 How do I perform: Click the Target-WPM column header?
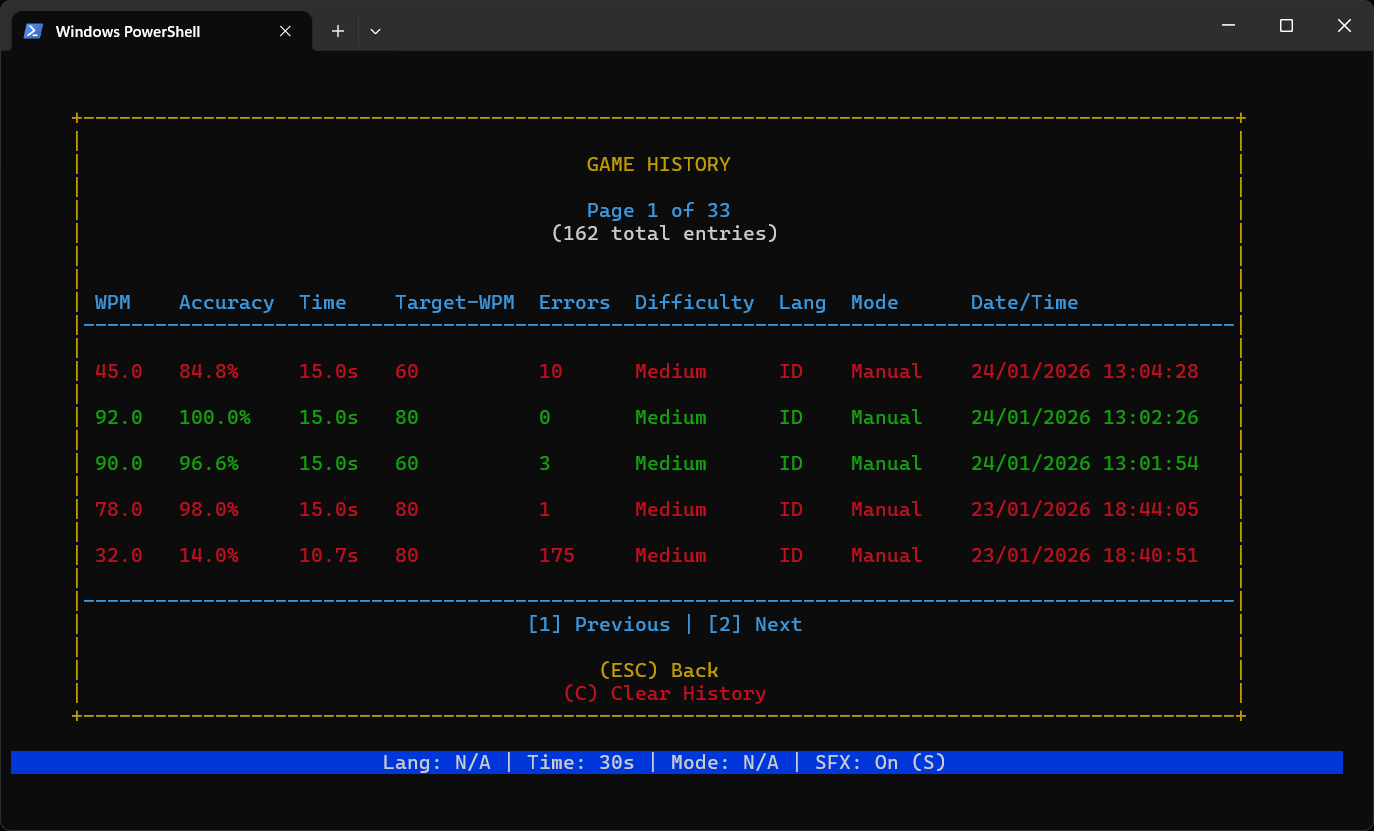point(455,302)
